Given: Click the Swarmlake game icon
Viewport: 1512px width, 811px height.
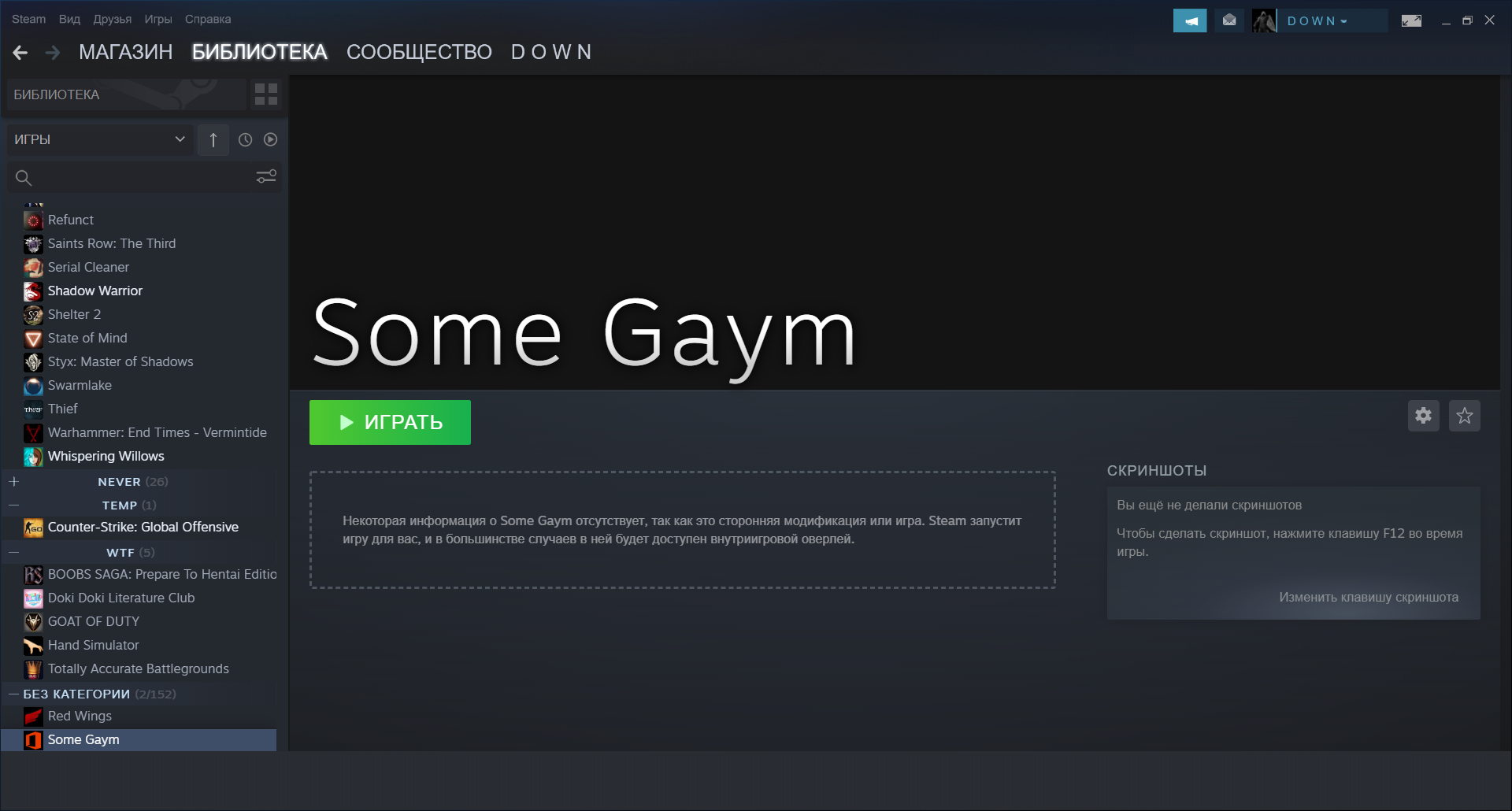Looking at the screenshot, I should point(33,386).
